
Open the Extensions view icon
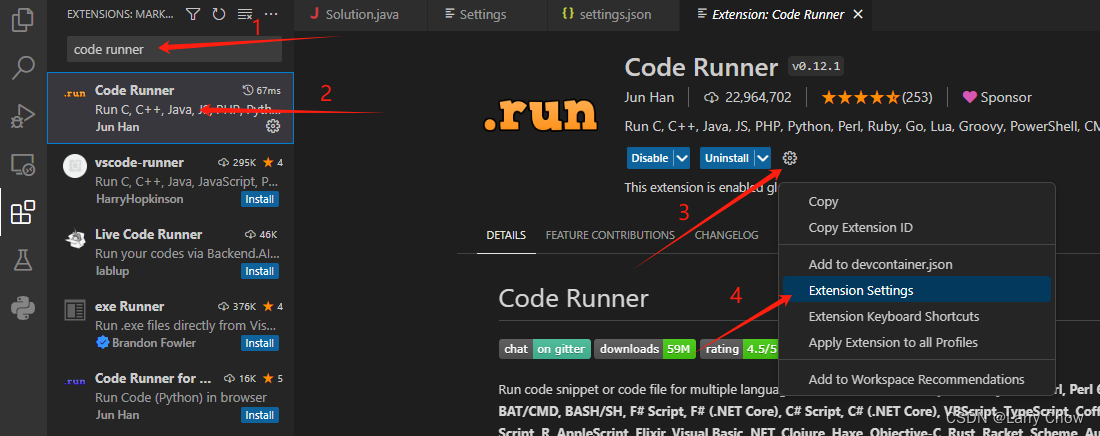tap(23, 212)
